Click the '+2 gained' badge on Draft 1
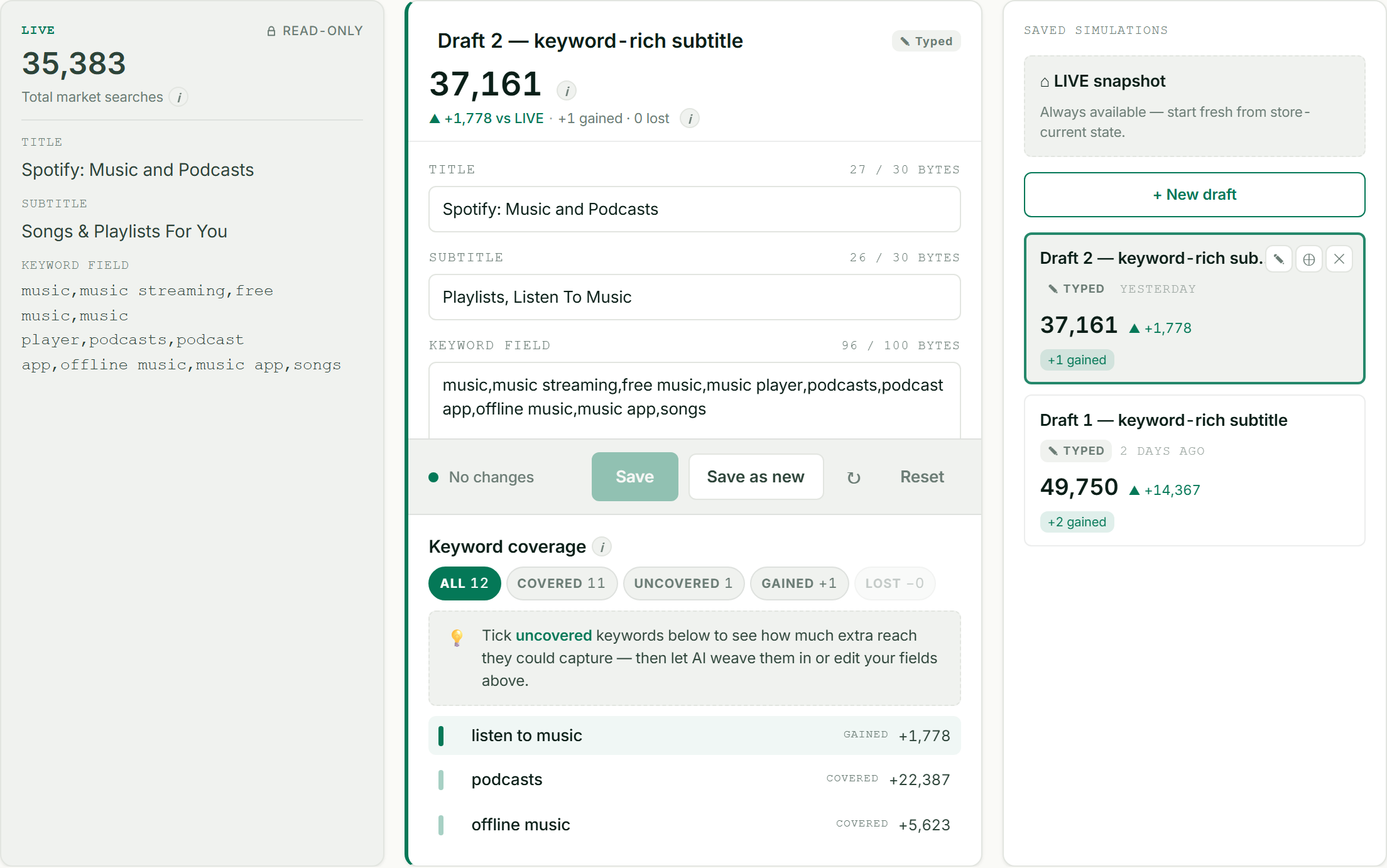 coord(1077,522)
